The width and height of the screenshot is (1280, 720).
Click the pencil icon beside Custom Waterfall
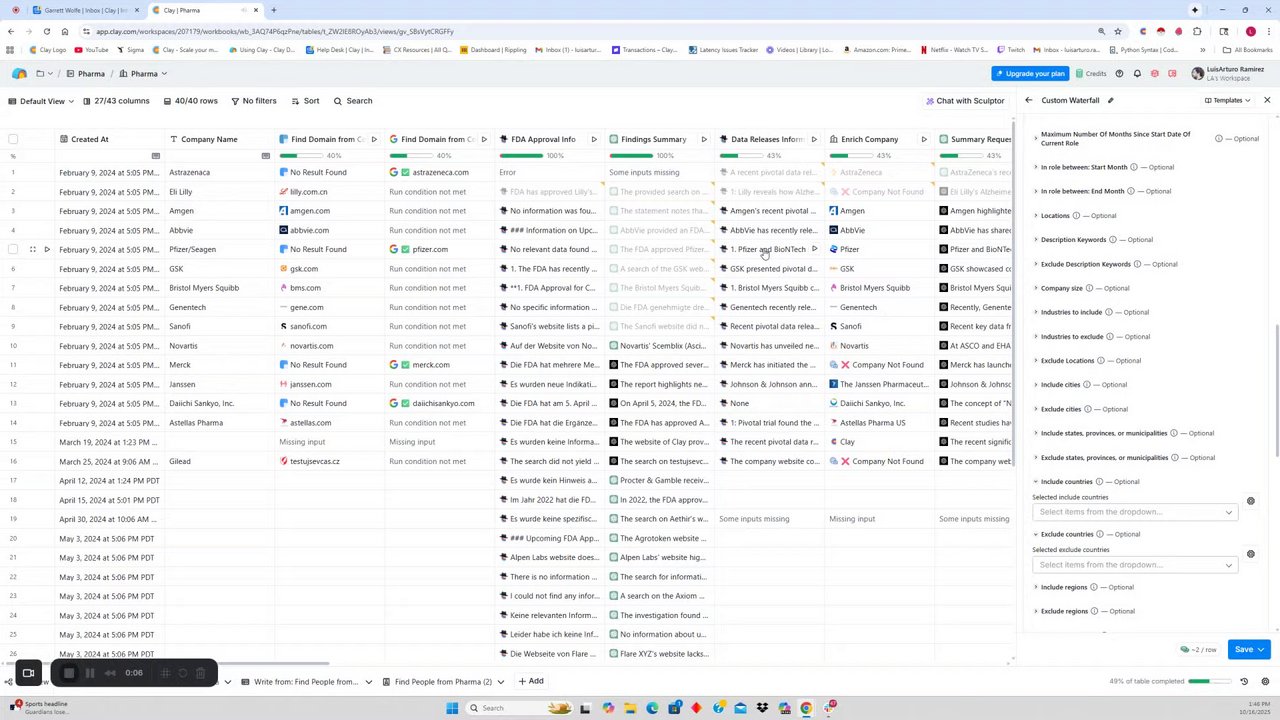(1110, 100)
